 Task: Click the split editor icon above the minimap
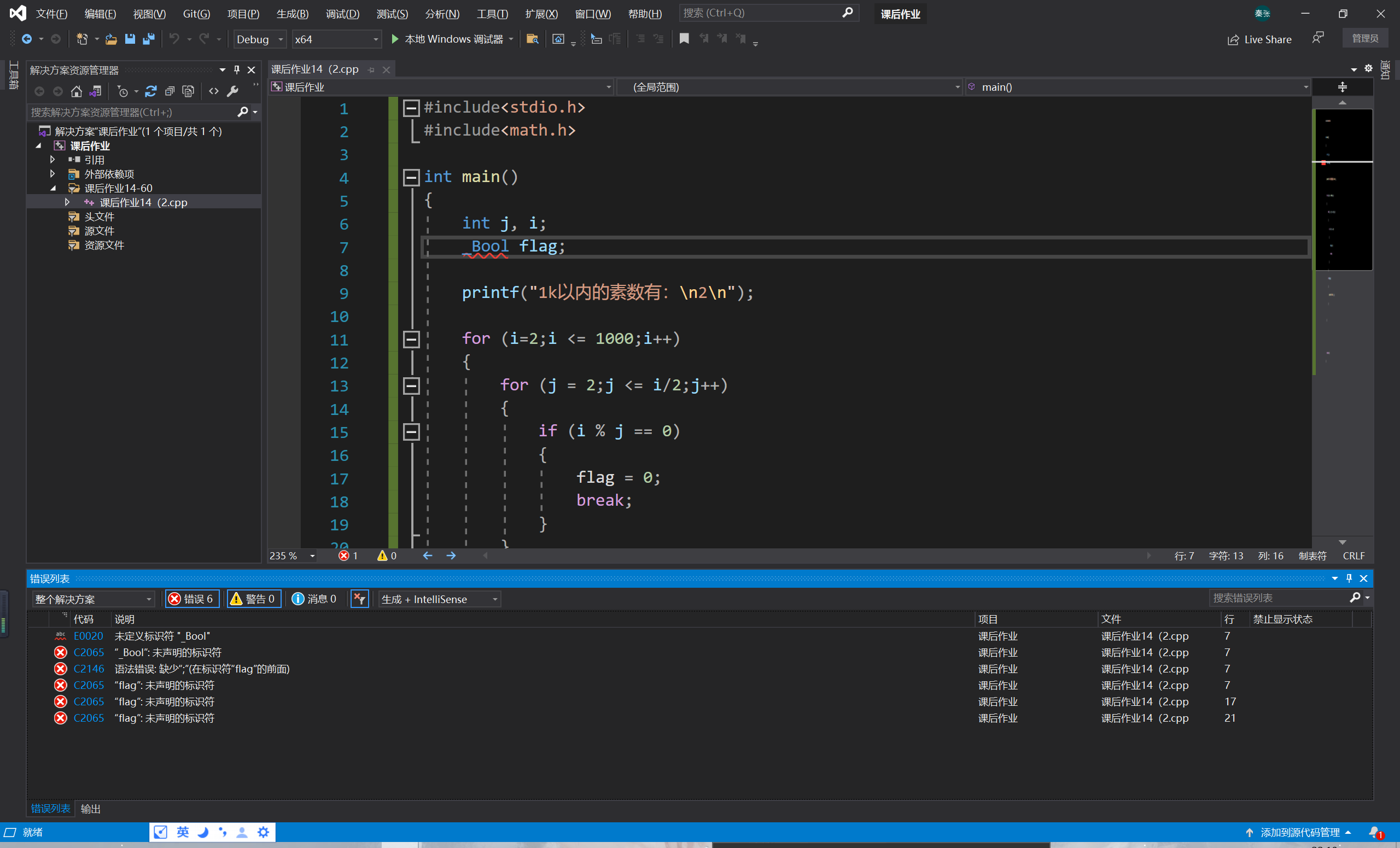pyautogui.click(x=1342, y=87)
